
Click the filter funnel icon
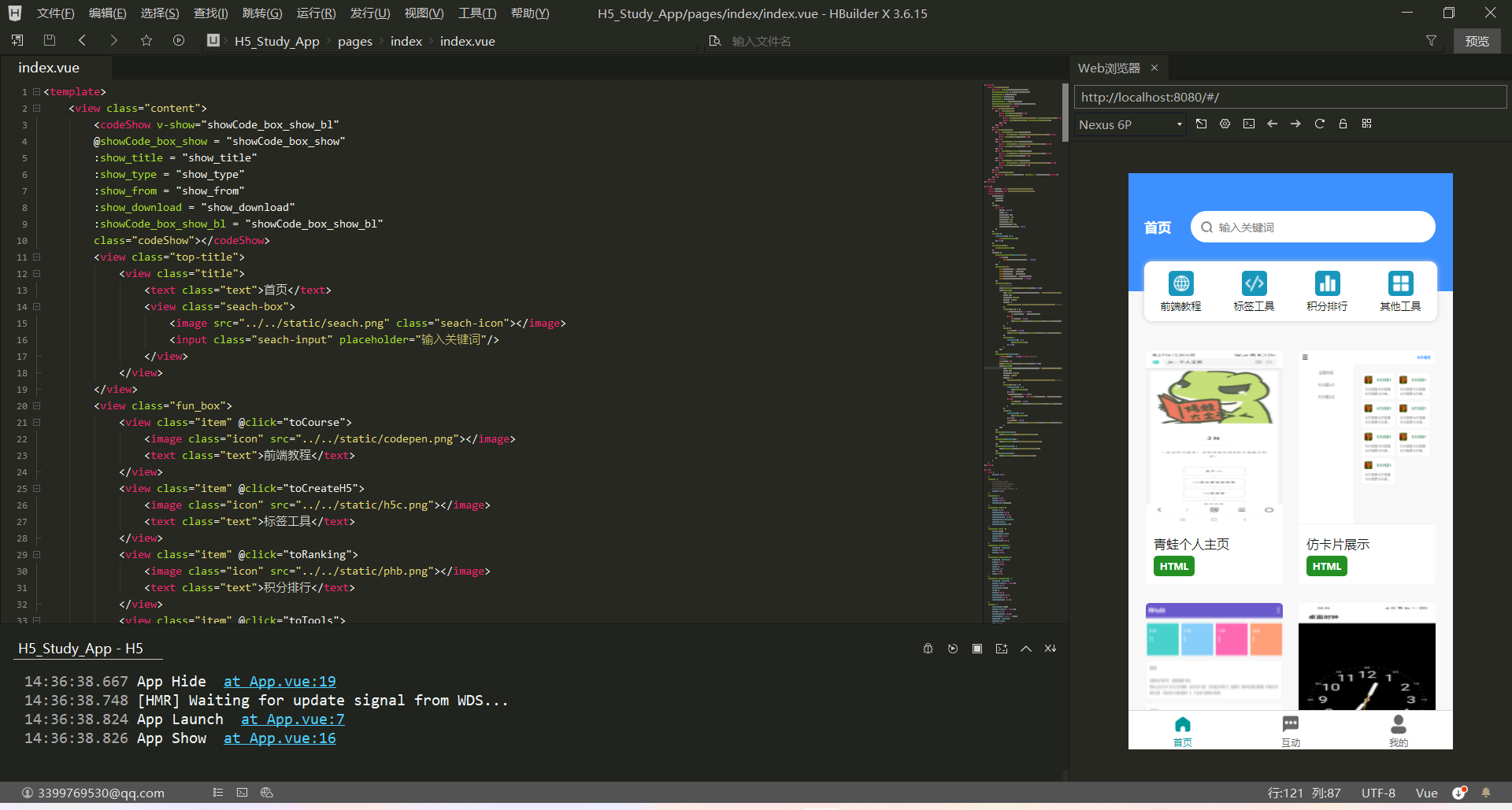(1431, 41)
